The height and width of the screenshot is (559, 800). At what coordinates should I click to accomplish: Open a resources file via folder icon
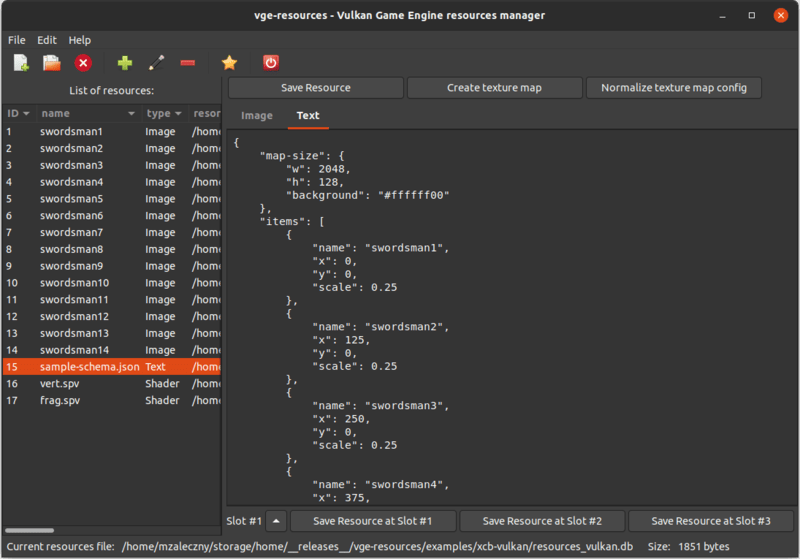pos(52,63)
